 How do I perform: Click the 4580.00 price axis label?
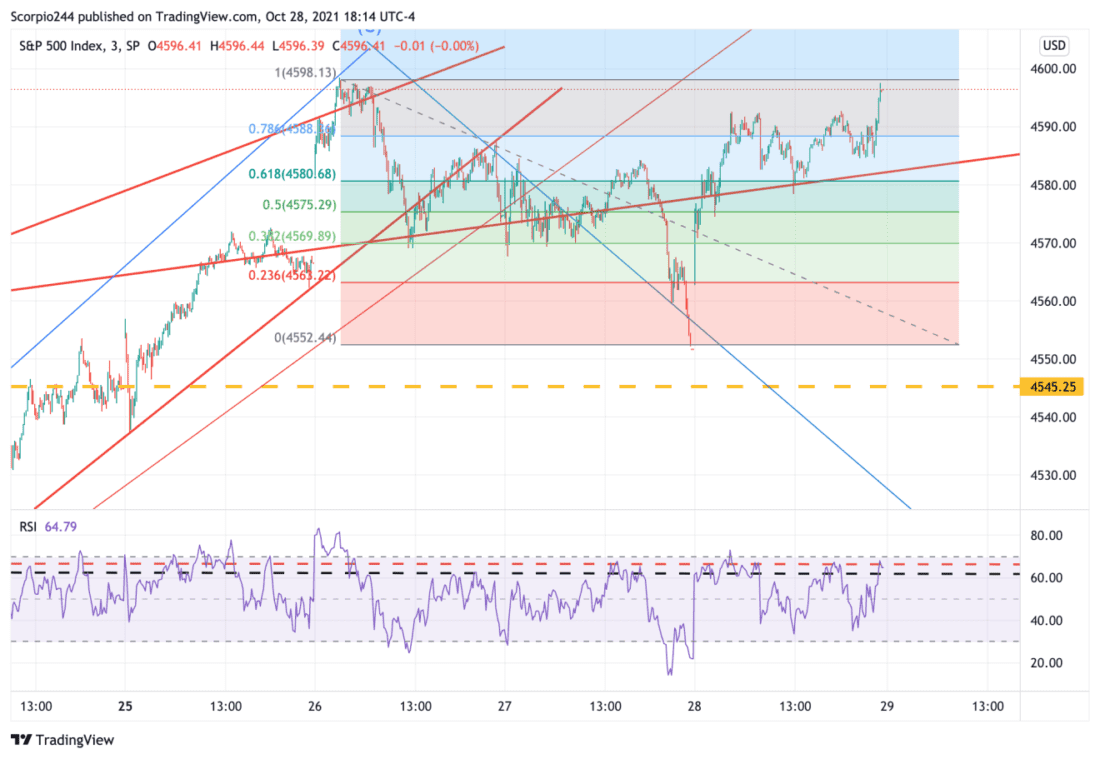[1053, 185]
